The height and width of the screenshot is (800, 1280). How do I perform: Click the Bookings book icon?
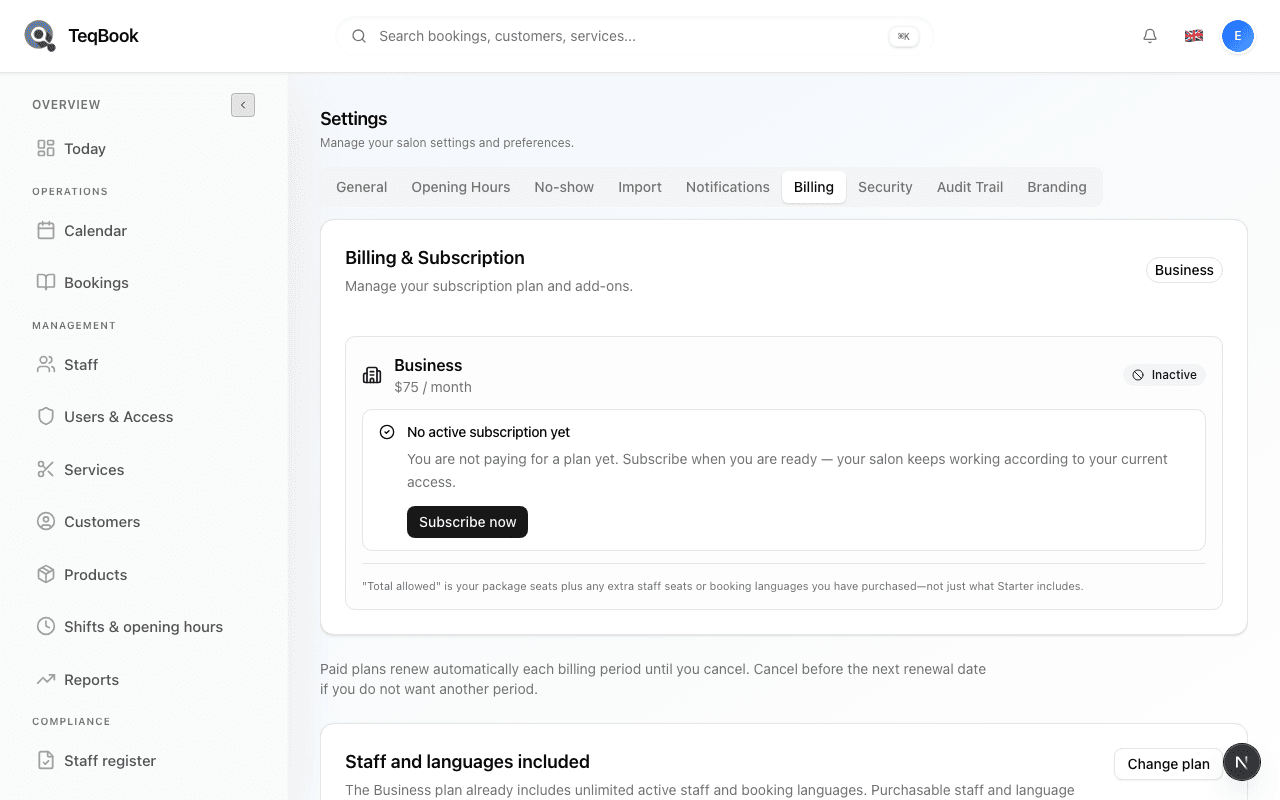pos(46,283)
